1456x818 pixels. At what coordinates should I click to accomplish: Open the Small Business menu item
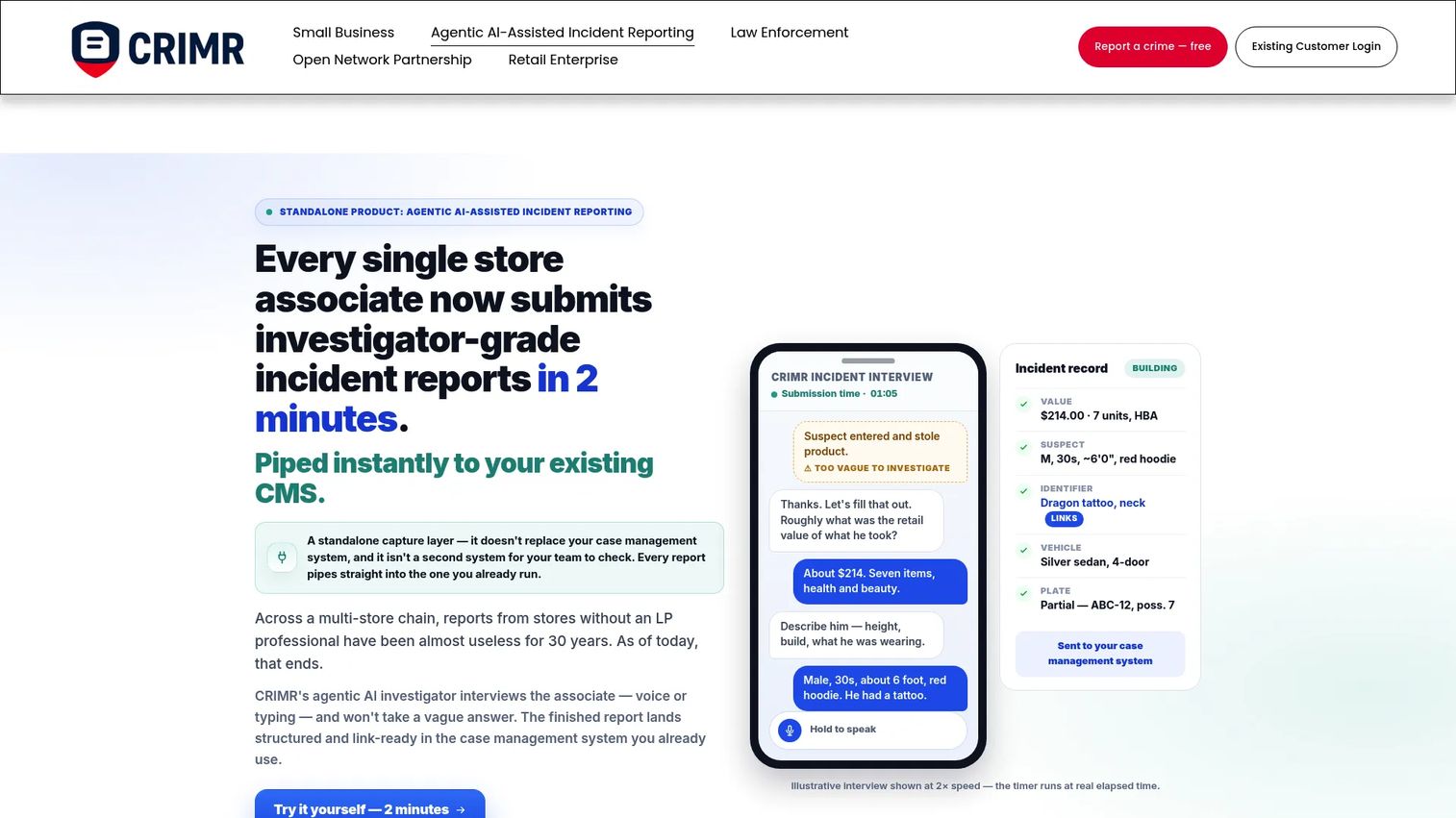point(343,33)
